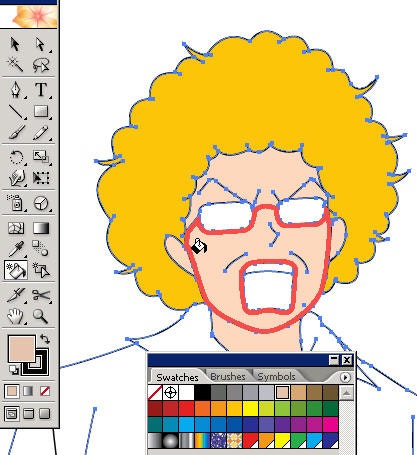The image size is (417, 455).
Task: Switch to the Brushes tab
Action: (x=228, y=376)
